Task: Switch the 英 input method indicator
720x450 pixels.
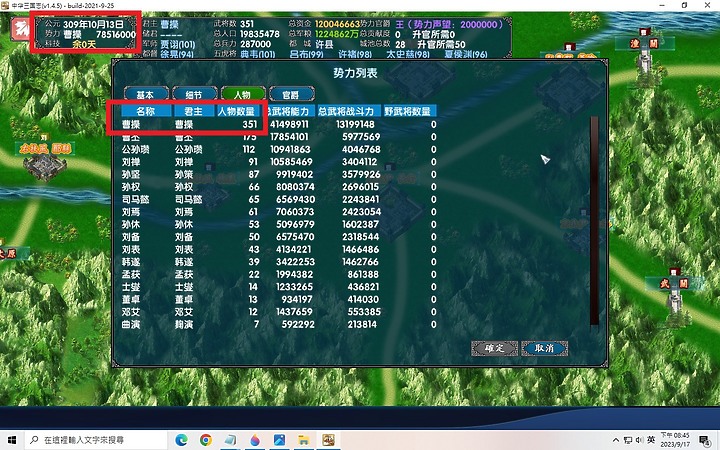Action: [651, 440]
